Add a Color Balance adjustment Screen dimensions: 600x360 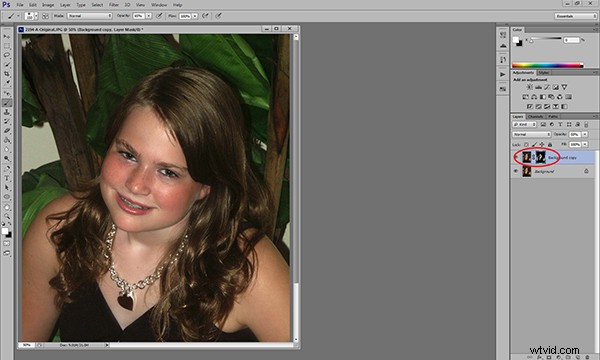[x=534, y=97]
